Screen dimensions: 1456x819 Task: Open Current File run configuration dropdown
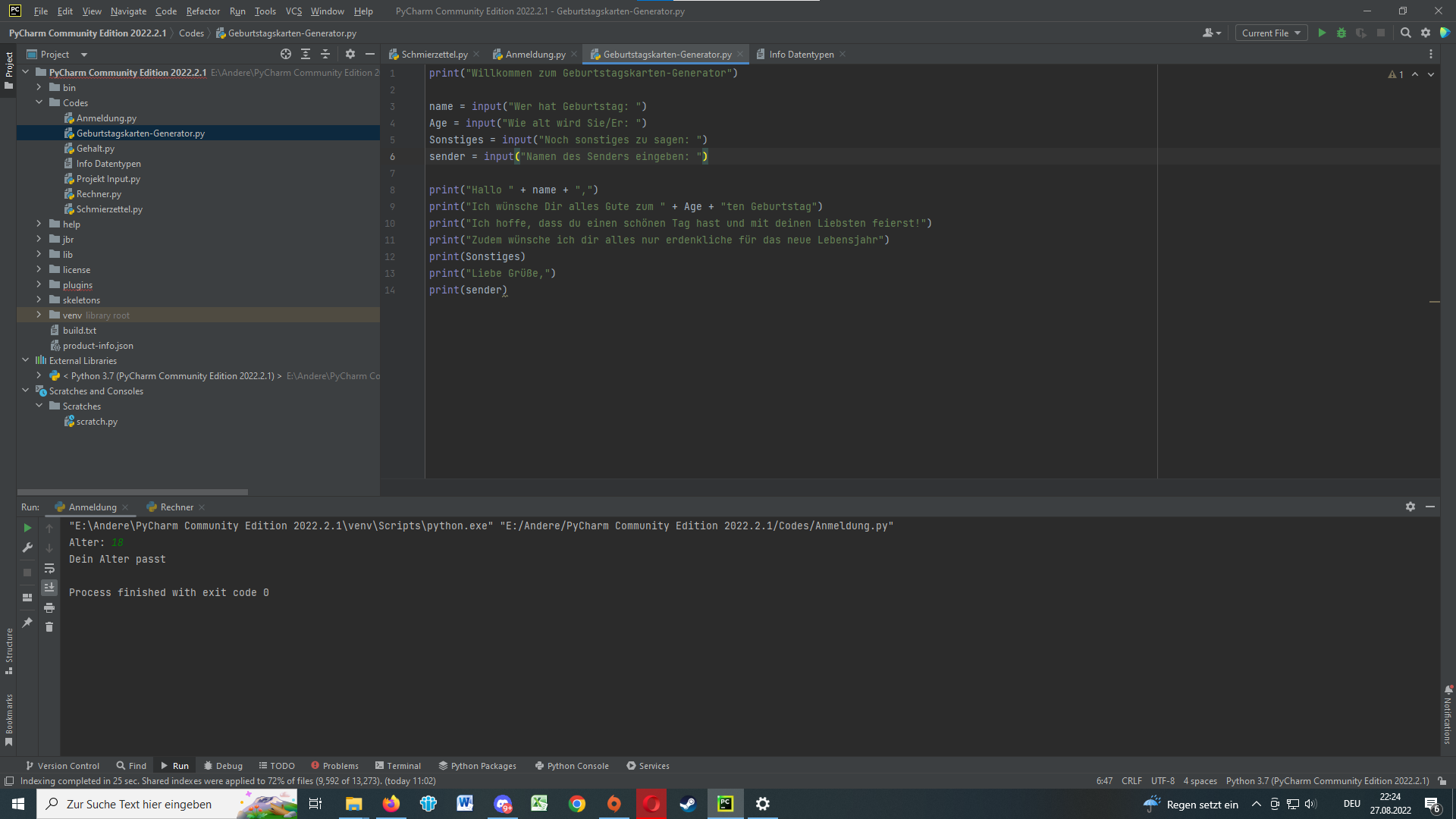(1271, 33)
